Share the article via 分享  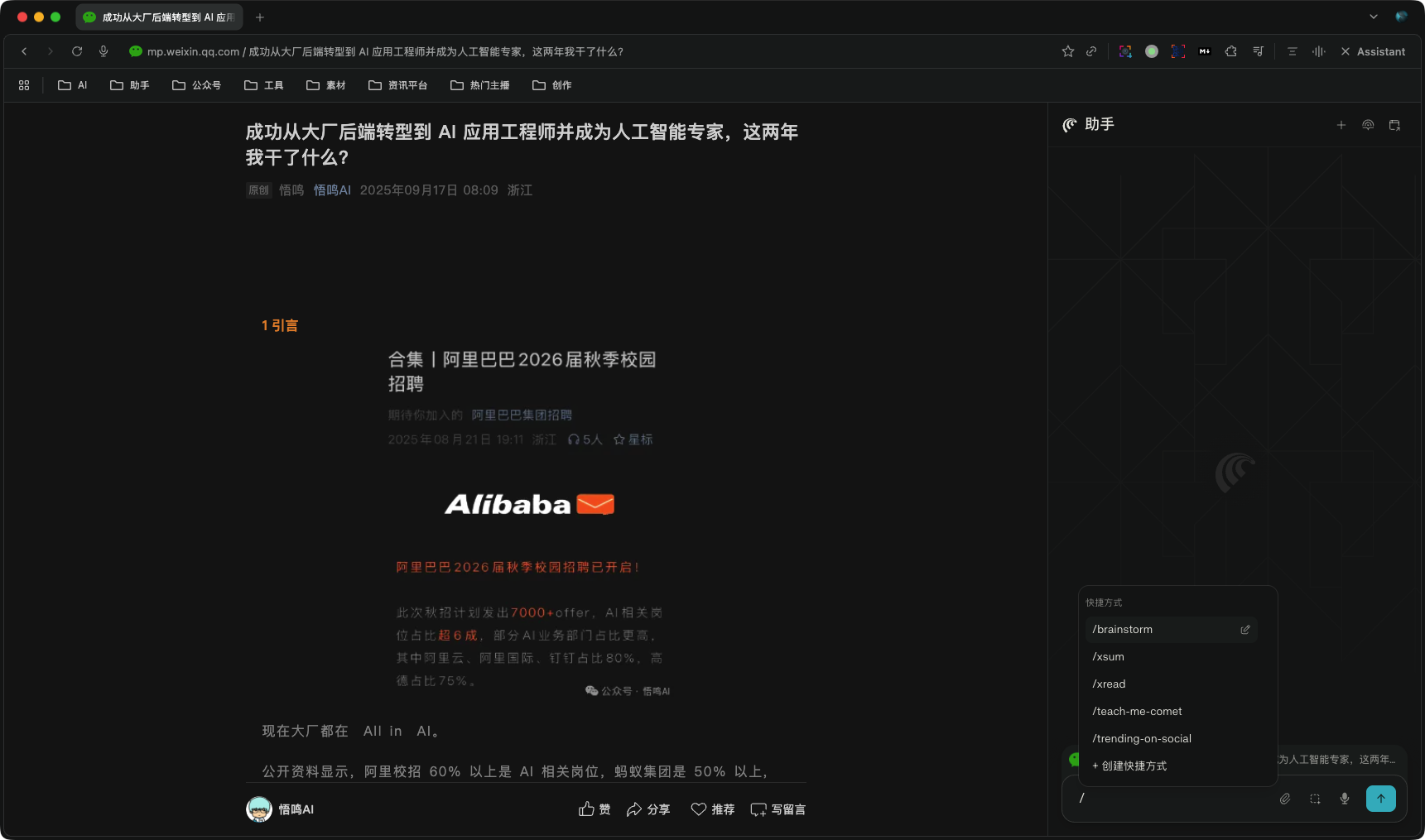648,809
